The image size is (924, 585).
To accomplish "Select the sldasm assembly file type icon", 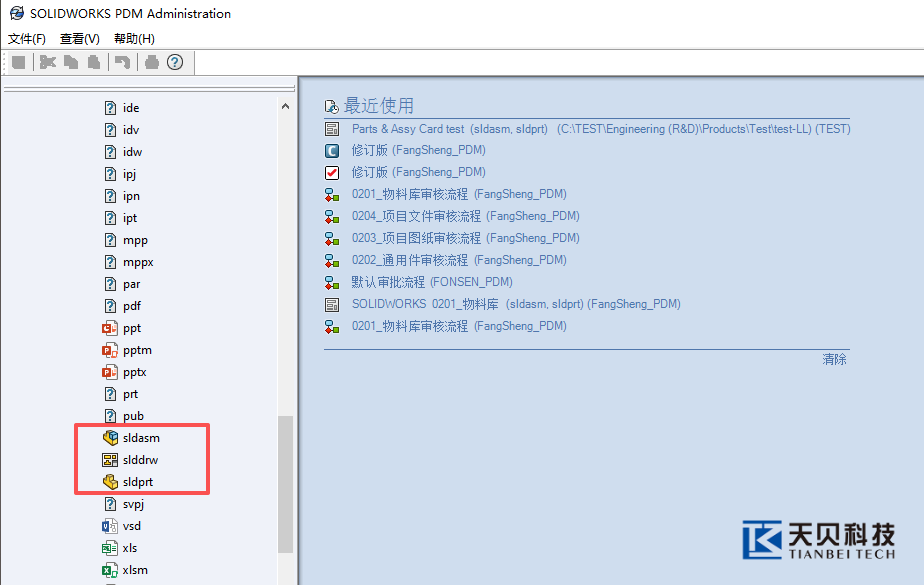I will [110, 438].
